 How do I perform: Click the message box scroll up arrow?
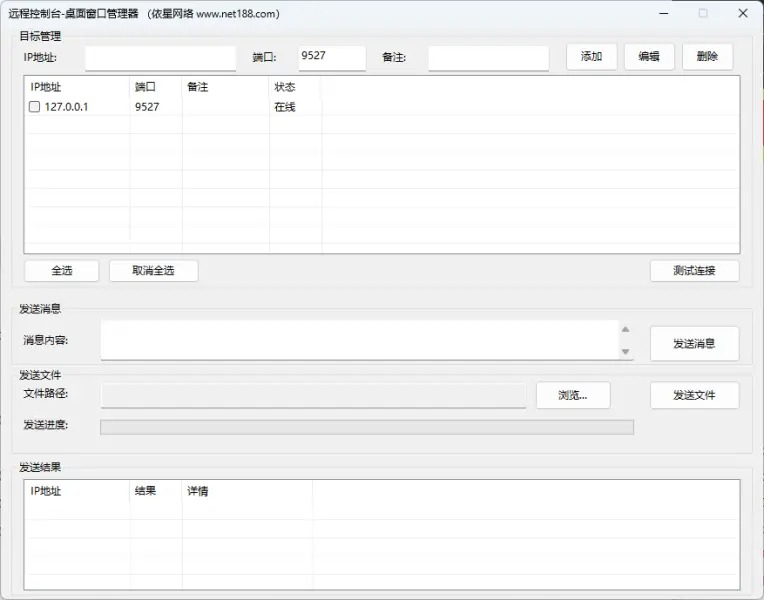626,329
